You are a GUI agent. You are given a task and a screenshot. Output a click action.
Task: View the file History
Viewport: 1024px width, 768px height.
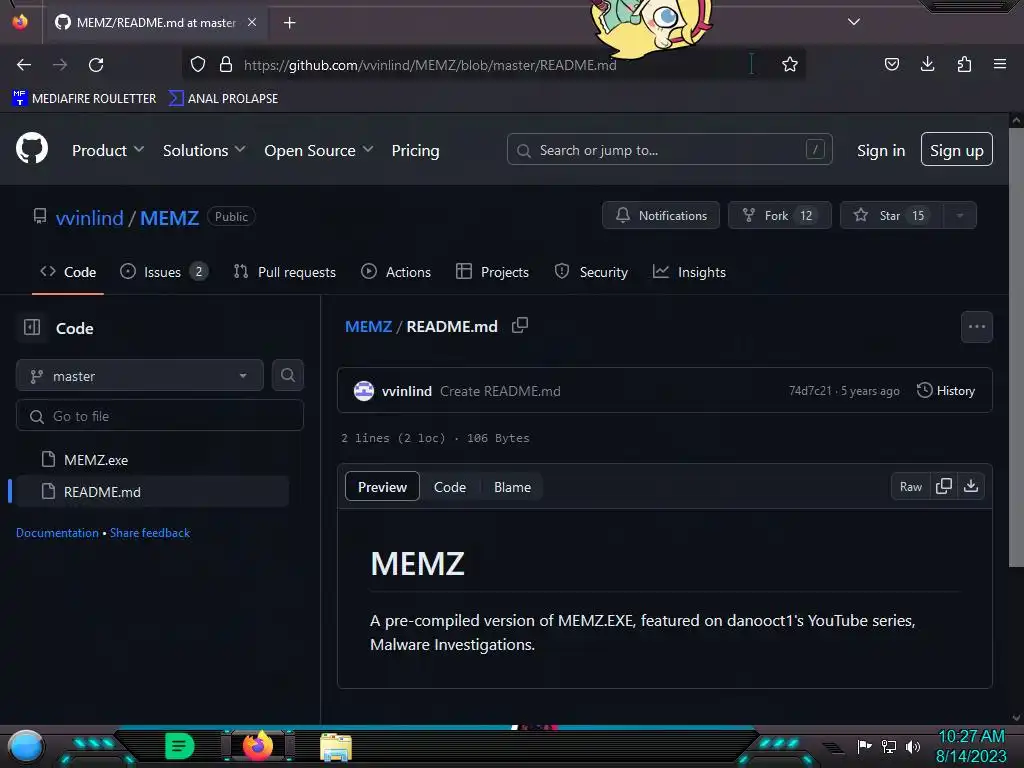point(946,391)
